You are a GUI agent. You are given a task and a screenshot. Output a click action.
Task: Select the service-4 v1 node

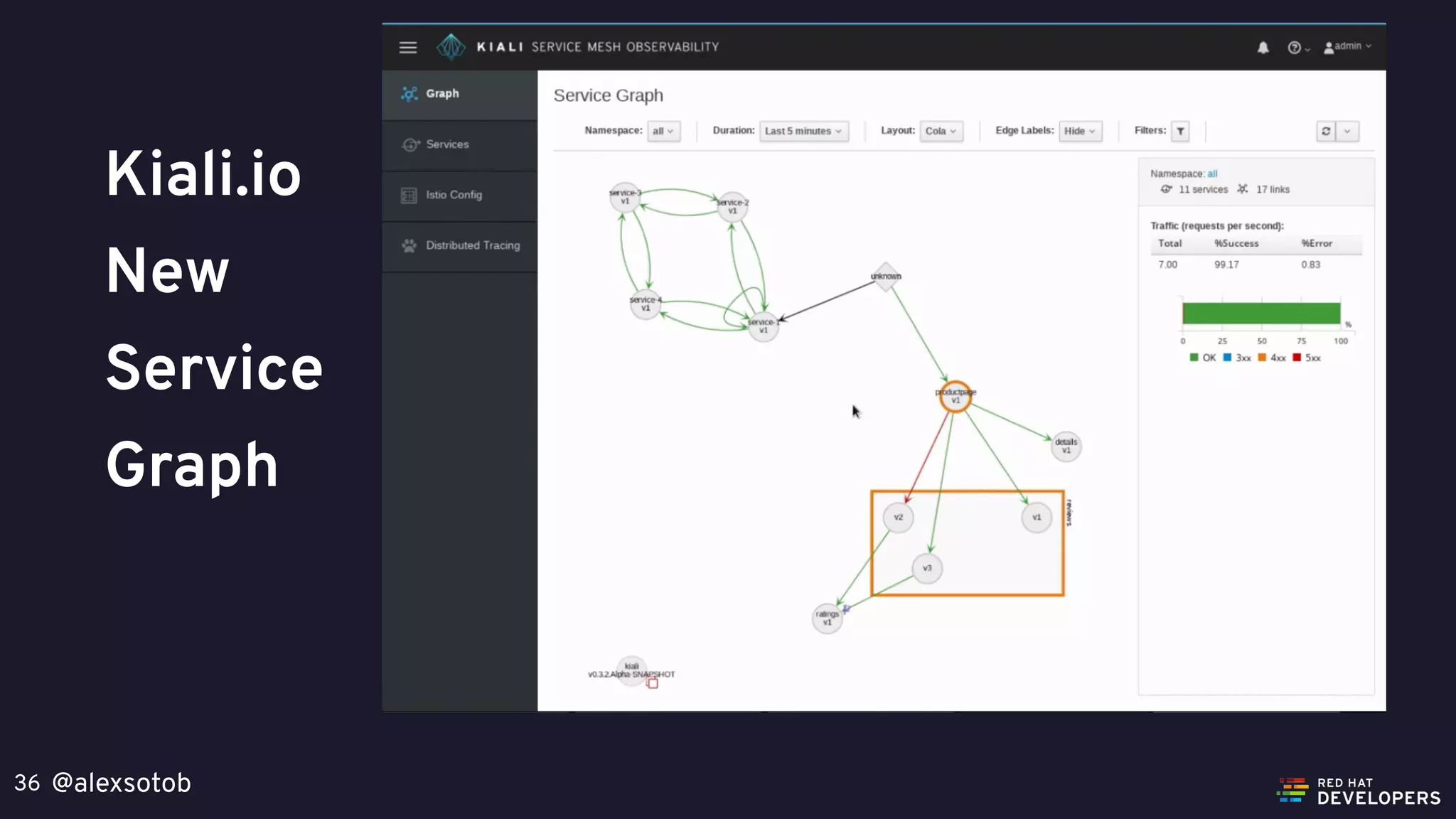point(645,304)
